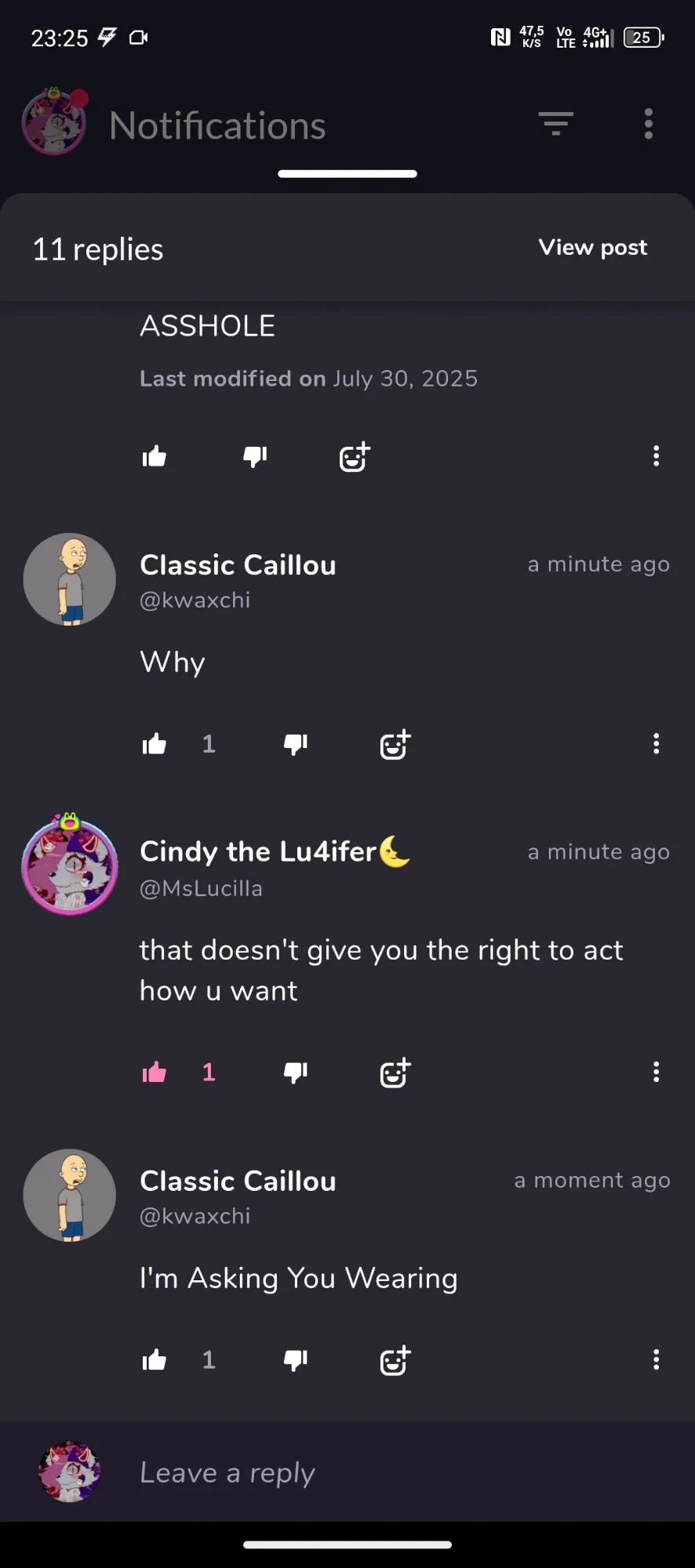Open options for the 'Why' comment
Image resolution: width=695 pixels, height=1568 pixels.
coord(657,744)
